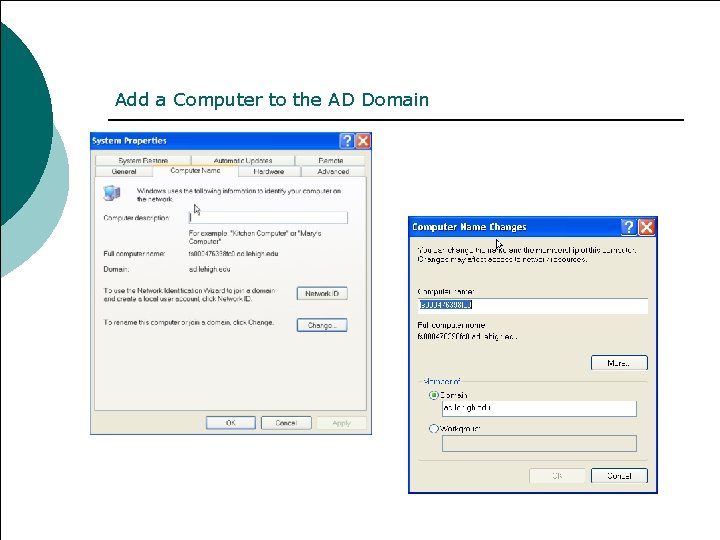Screen dimensions: 720x540
Task: Click the 'Add a Computer to the AD Domain' heading
Action: 272,100
